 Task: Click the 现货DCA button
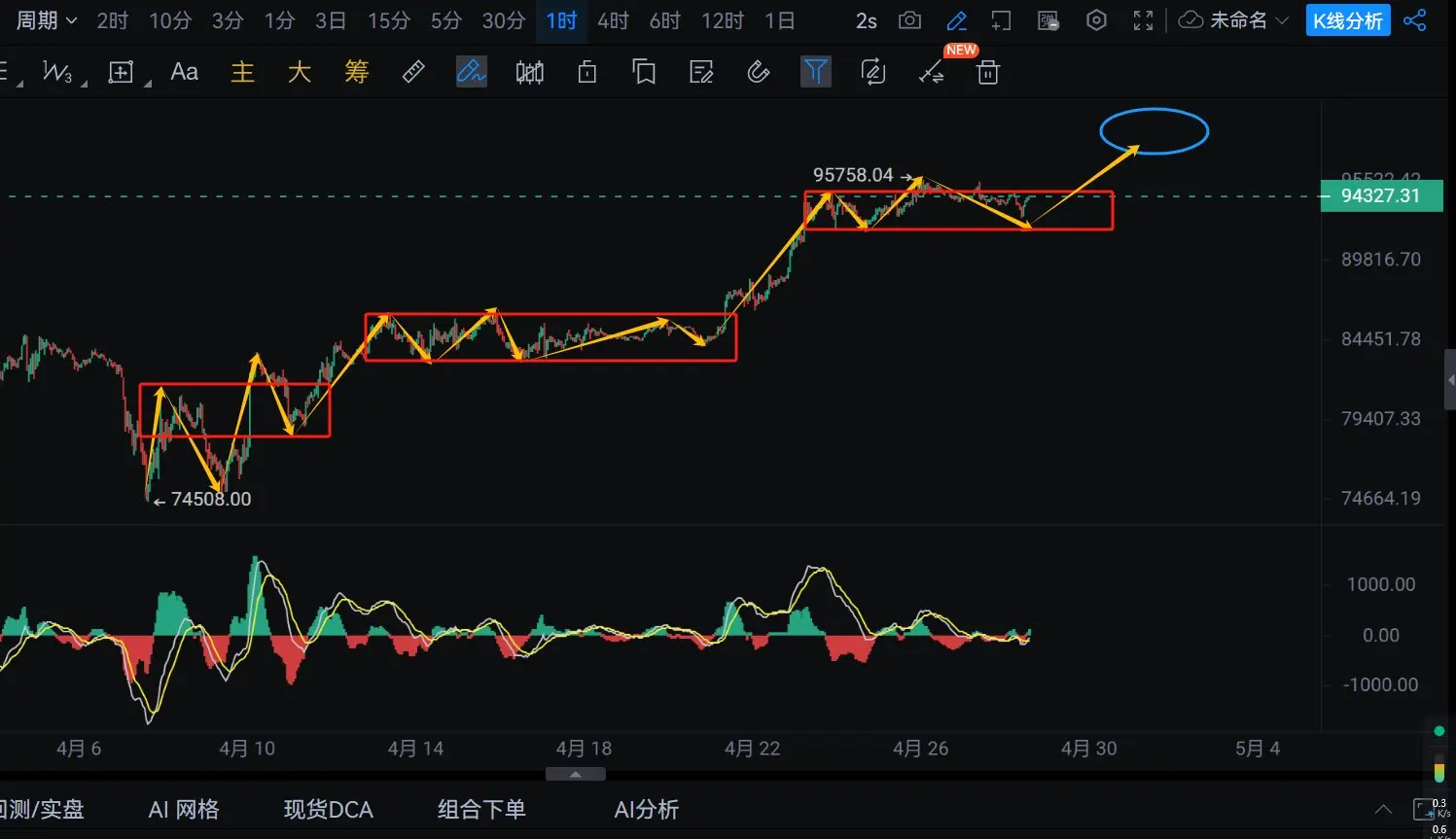(328, 810)
